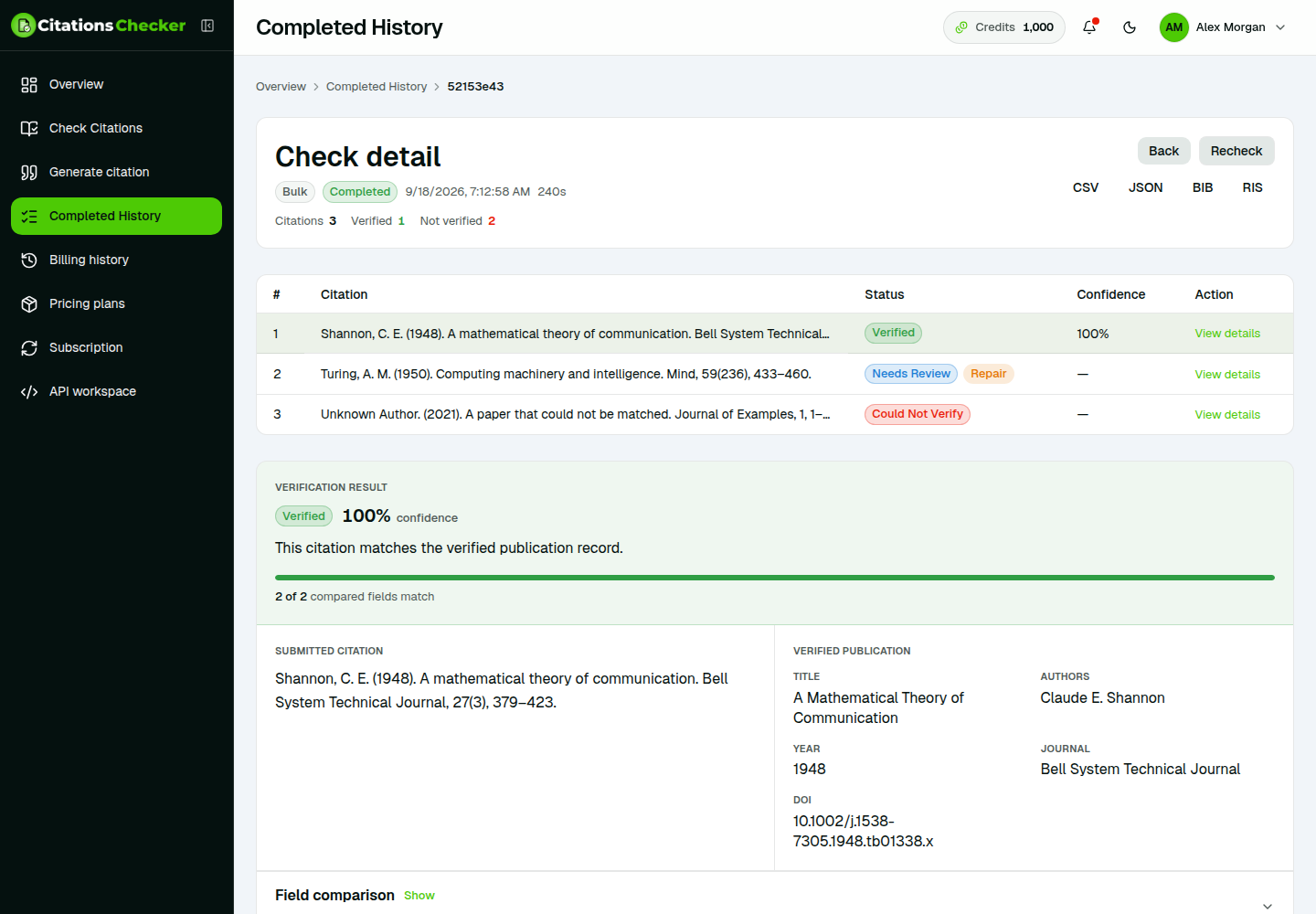
Task: Navigate to API workspace
Action: (116, 391)
